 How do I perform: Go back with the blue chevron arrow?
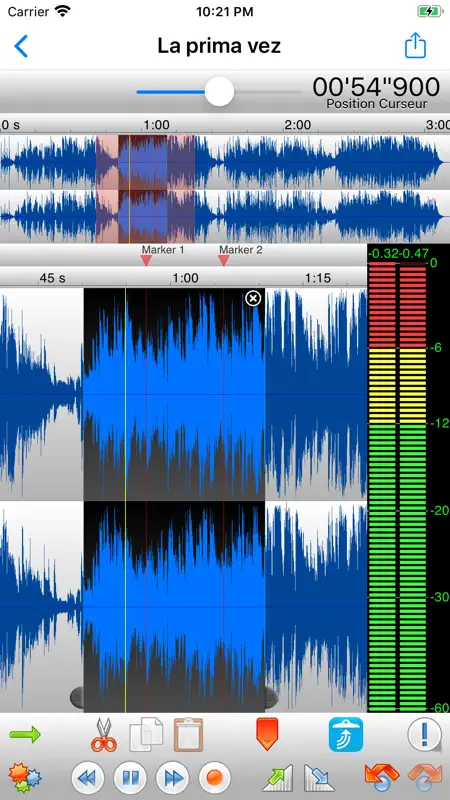click(20, 46)
